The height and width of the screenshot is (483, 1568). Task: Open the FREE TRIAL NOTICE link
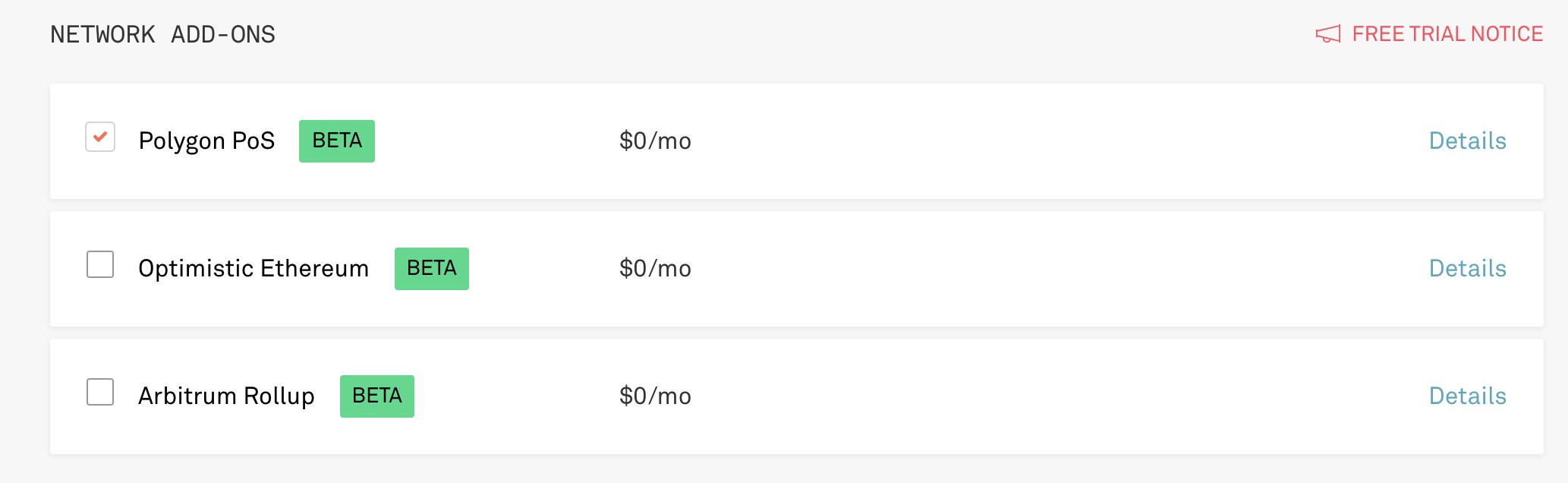click(1447, 34)
